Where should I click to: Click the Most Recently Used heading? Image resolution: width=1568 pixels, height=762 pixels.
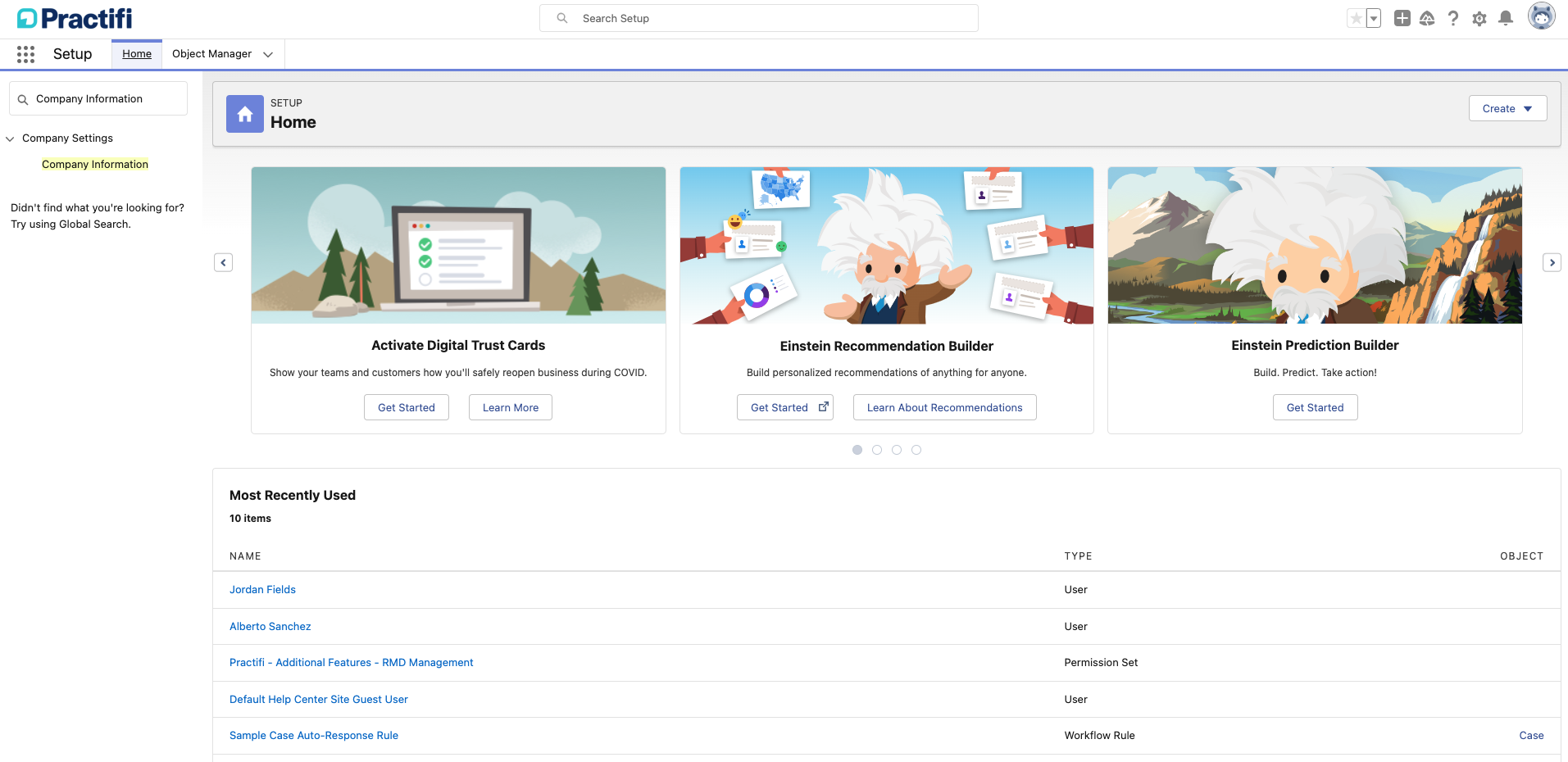[x=293, y=496]
